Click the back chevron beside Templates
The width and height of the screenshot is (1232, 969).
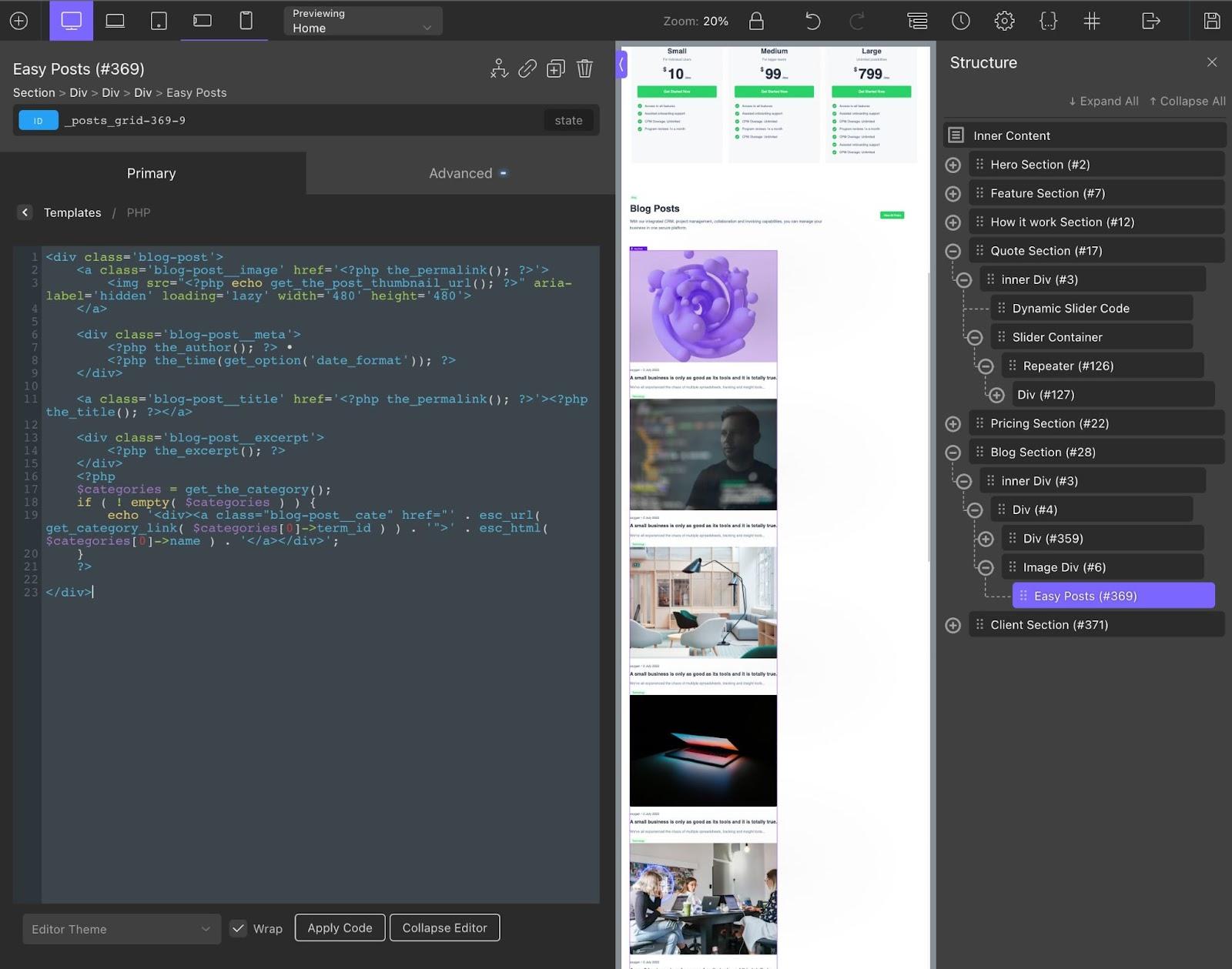pos(25,212)
